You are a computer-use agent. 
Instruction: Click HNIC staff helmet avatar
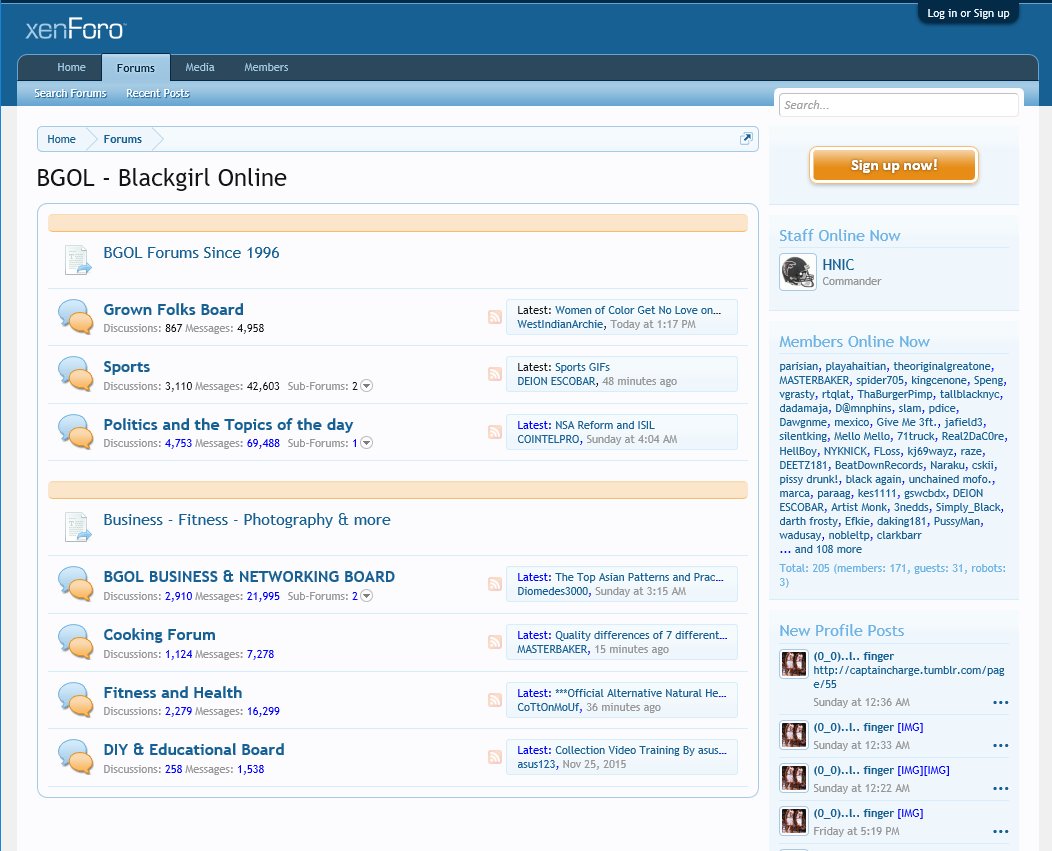[797, 272]
